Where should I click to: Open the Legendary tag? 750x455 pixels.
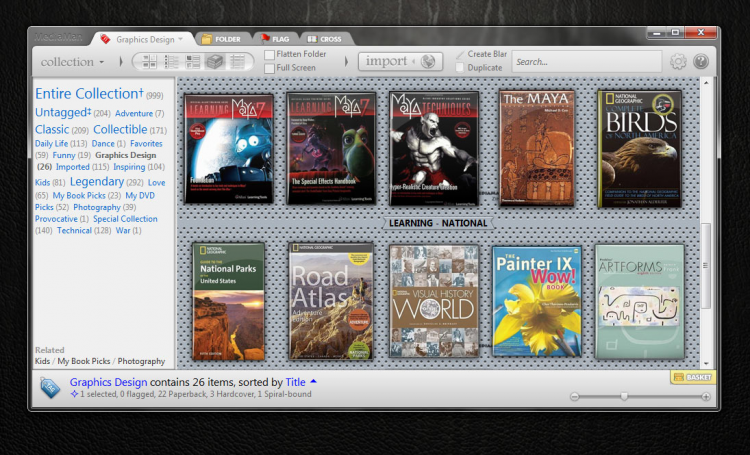pyautogui.click(x=97, y=182)
